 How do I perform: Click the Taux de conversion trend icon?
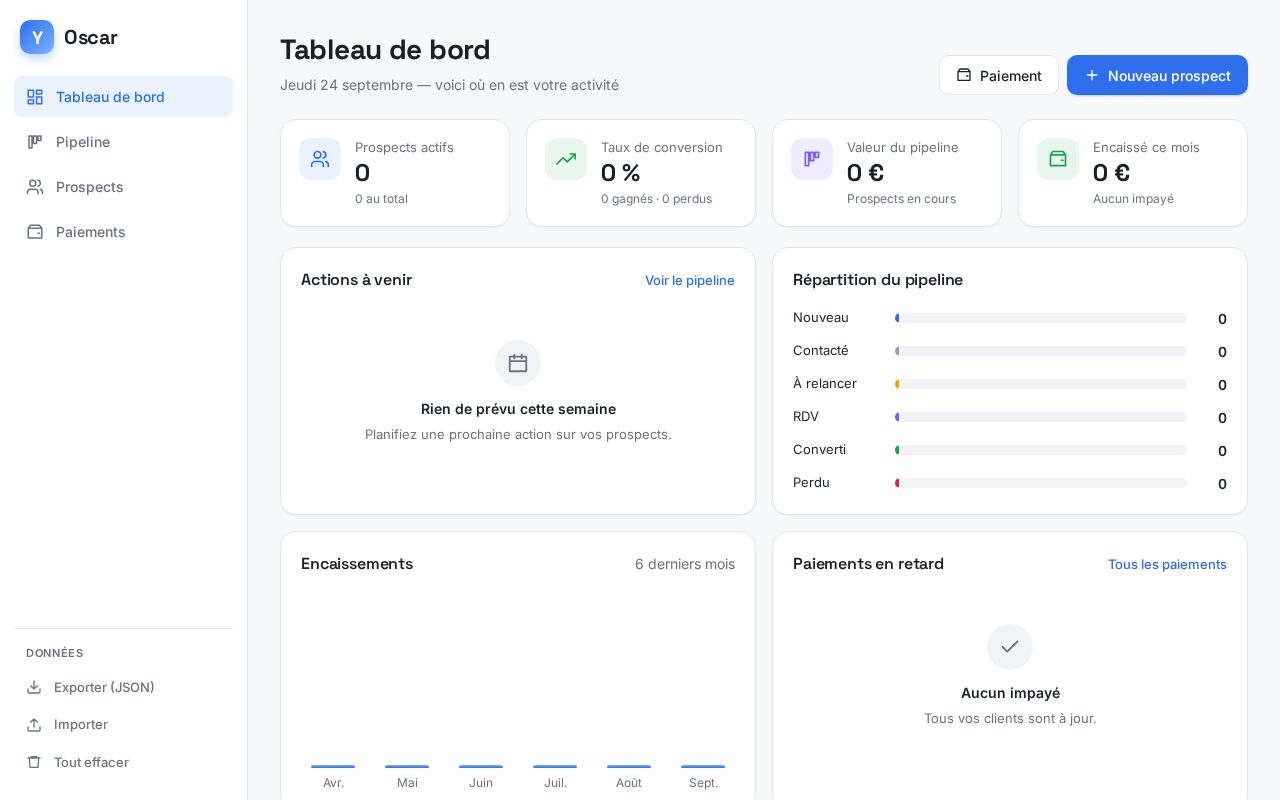(566, 159)
